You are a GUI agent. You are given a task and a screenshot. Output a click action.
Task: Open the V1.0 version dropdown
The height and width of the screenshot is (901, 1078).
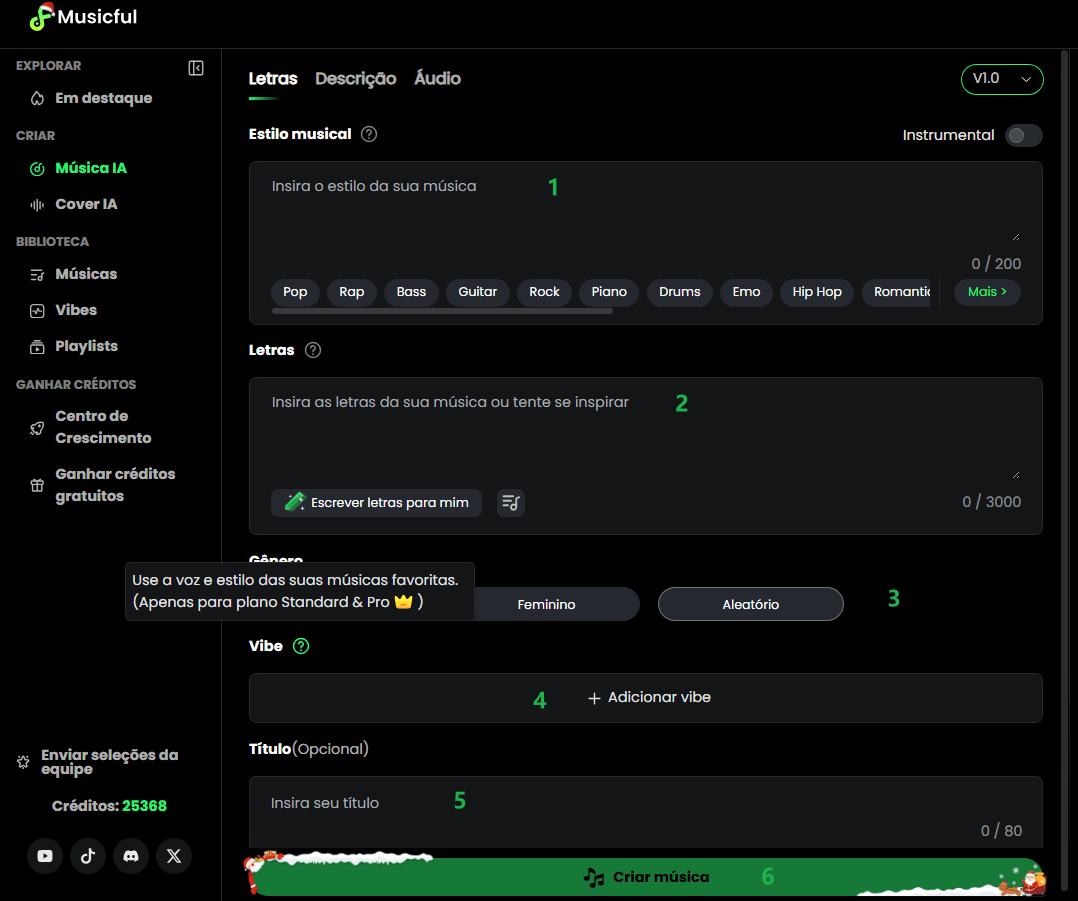coord(1002,79)
